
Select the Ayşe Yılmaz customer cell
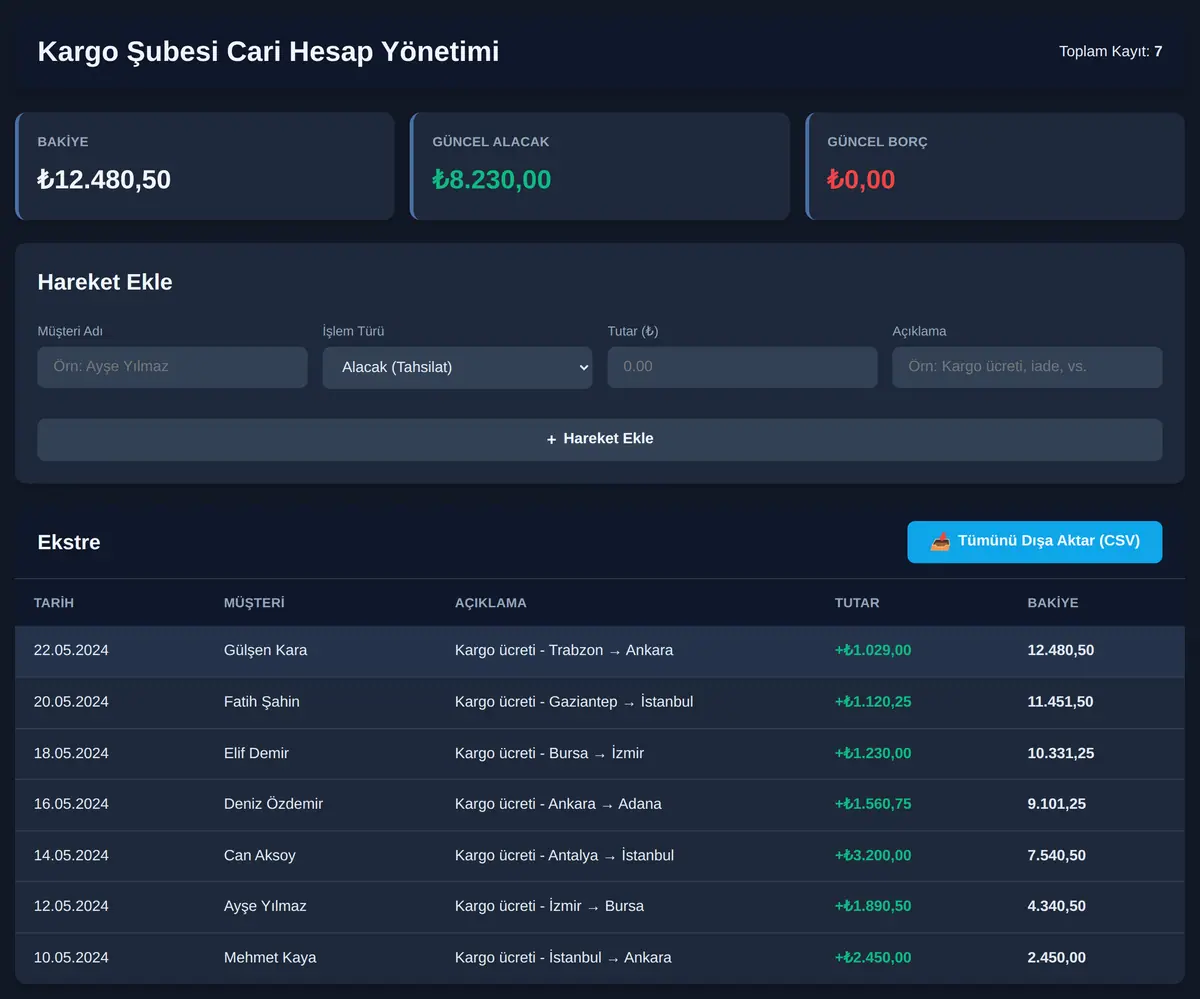[x=265, y=906]
